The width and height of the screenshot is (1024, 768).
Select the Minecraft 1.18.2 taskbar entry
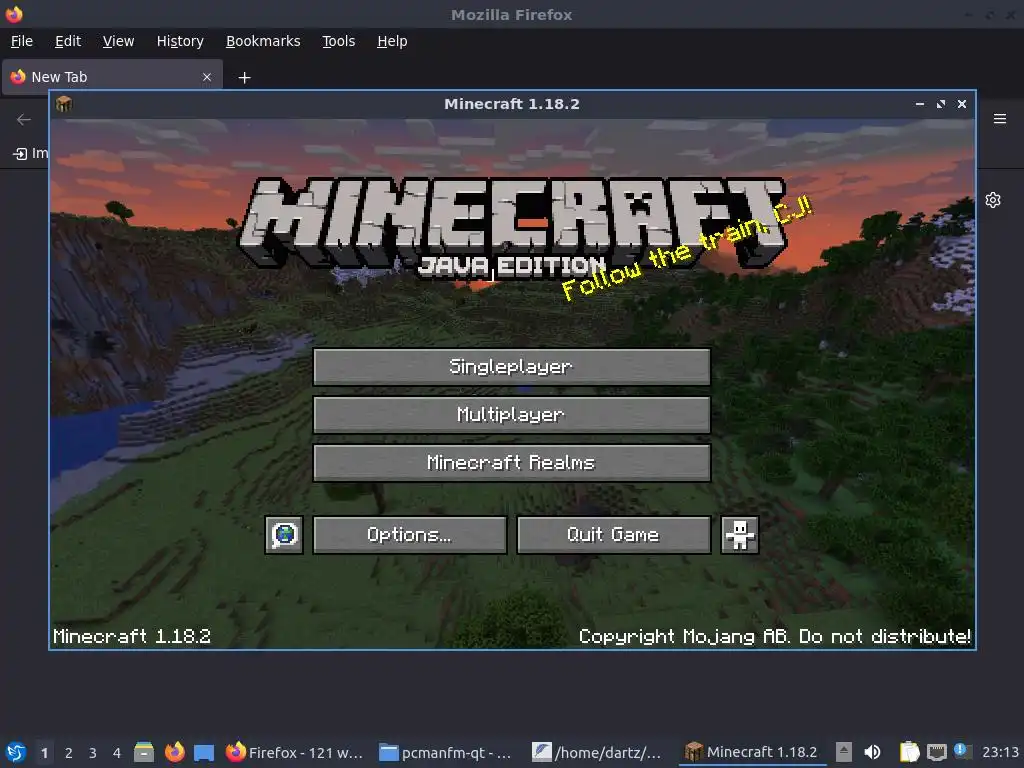(752, 752)
